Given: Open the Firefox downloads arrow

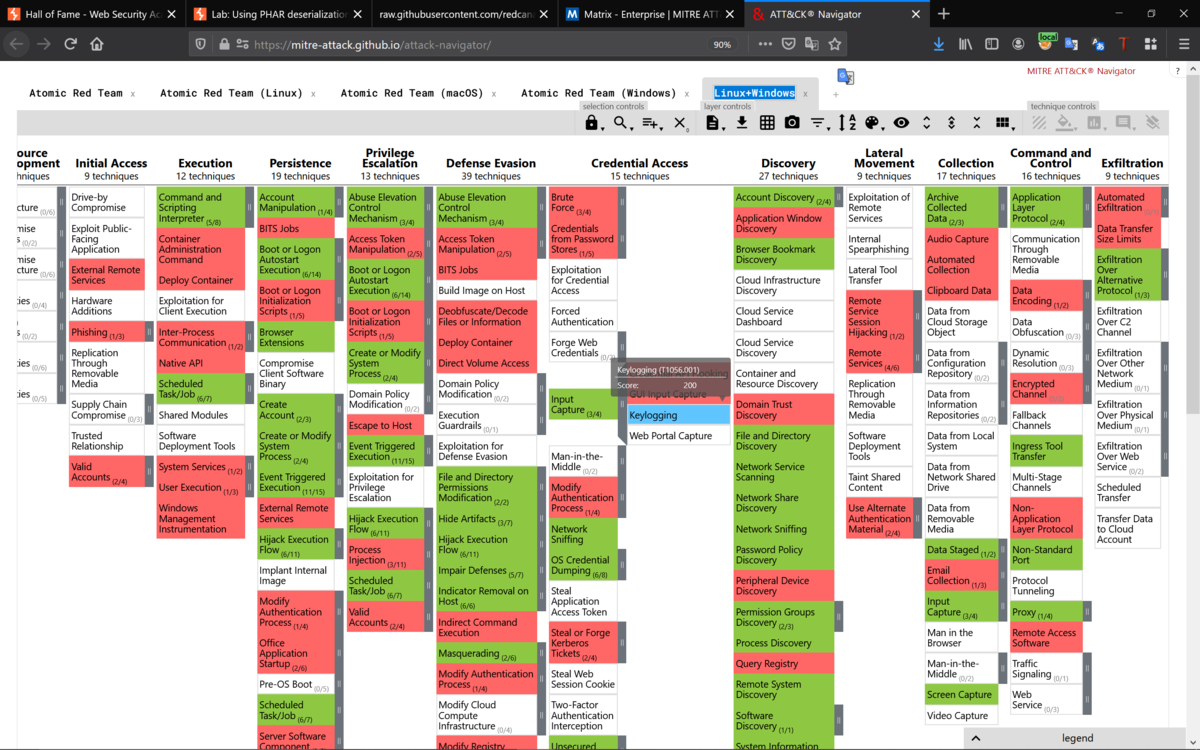Looking at the screenshot, I should pos(938,44).
